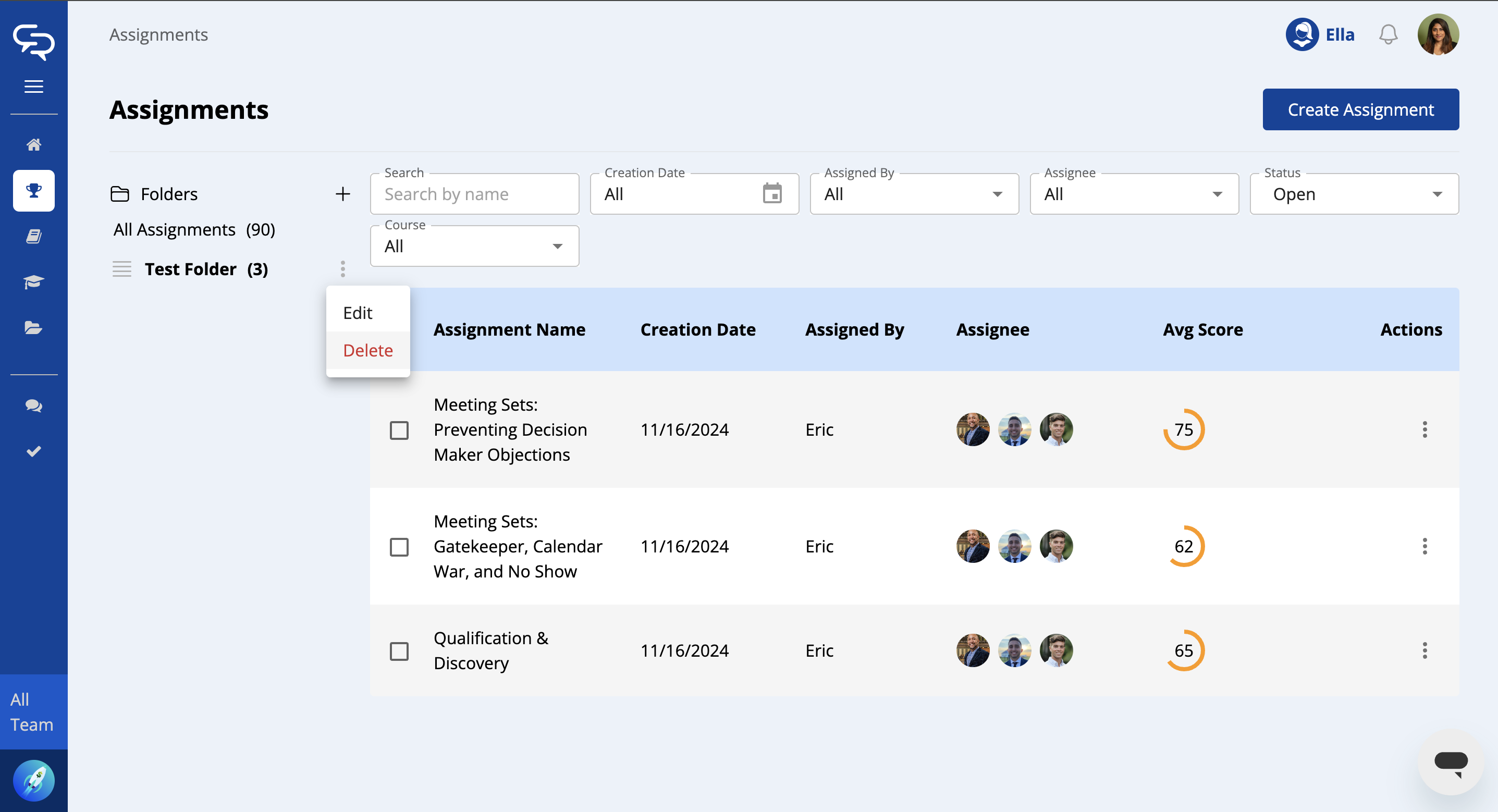Check the Preventing Decision Maker Objections row
1498x812 pixels.
click(399, 430)
